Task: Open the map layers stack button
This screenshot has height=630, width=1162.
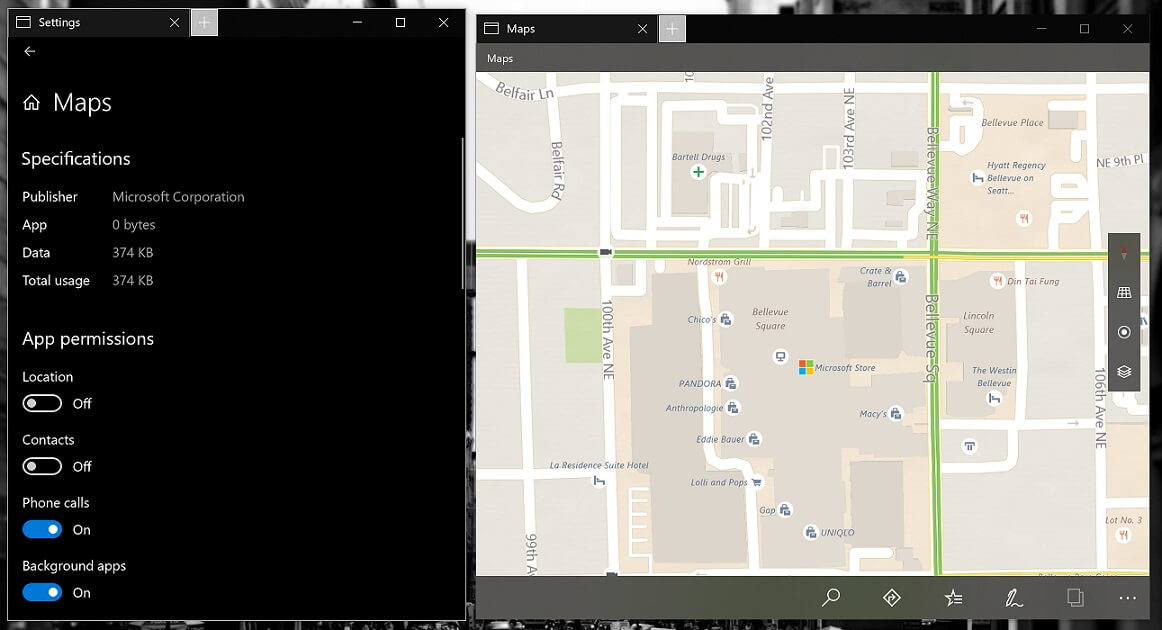Action: coord(1124,371)
